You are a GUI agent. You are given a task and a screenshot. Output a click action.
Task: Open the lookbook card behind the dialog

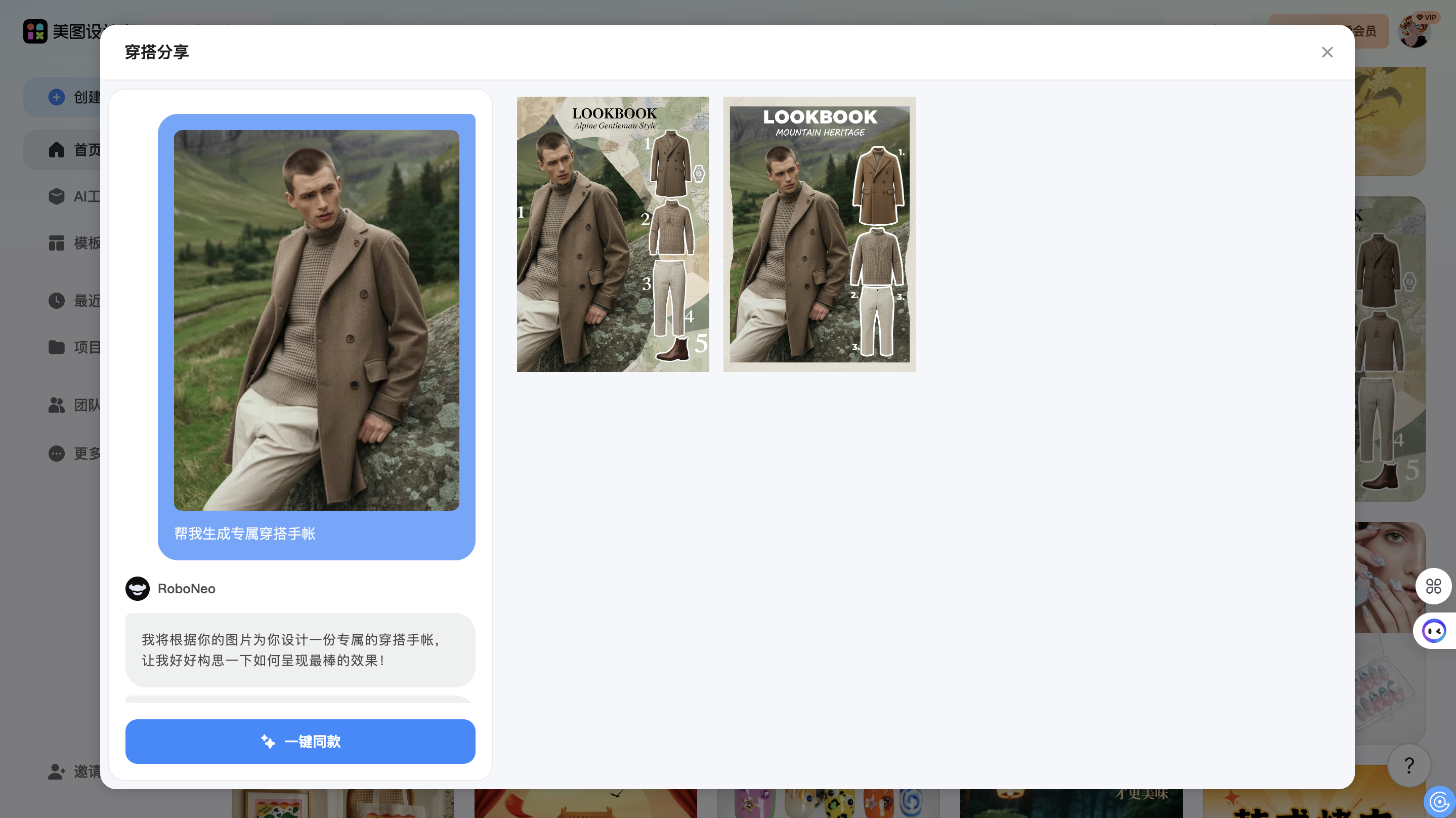(1389, 348)
